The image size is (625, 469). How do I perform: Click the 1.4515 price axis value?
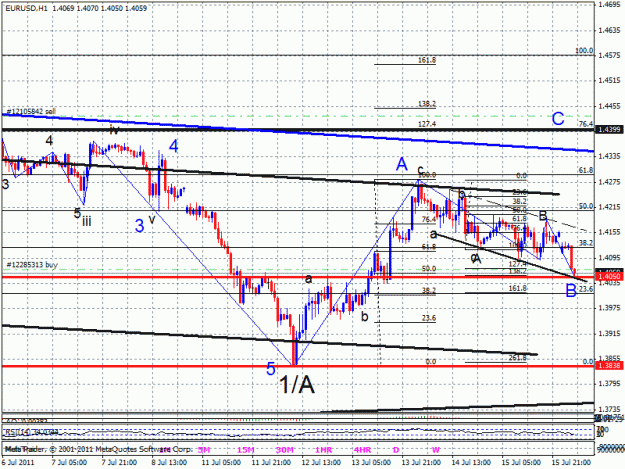point(610,81)
